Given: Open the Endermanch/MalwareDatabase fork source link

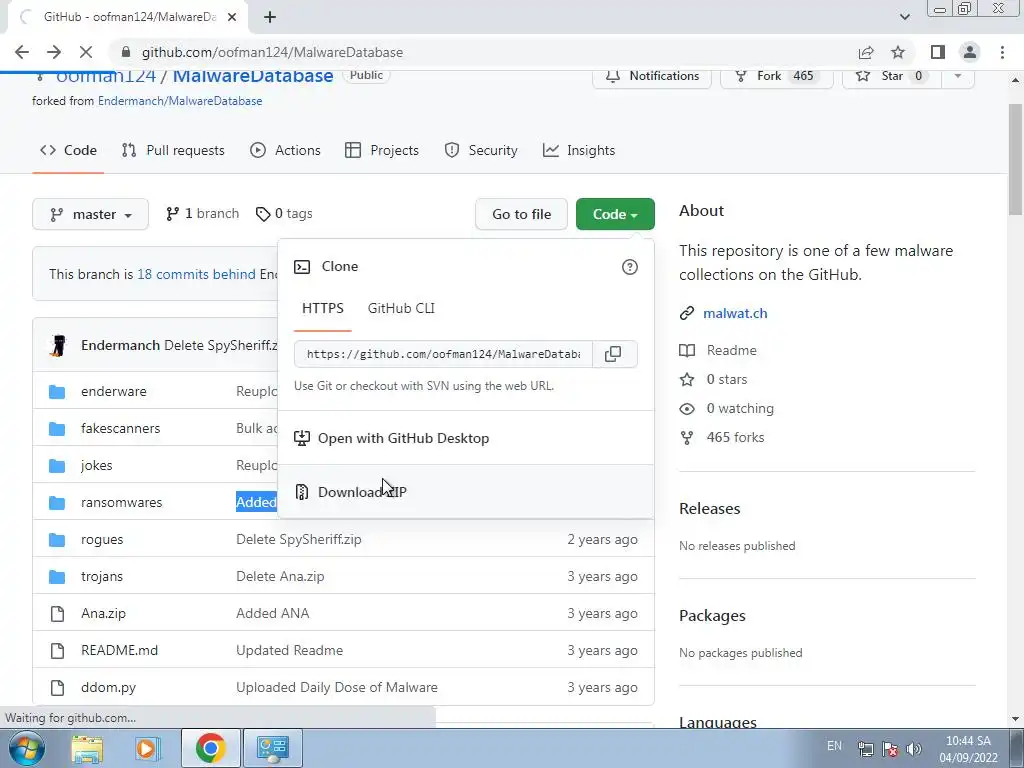Looking at the screenshot, I should click(180, 101).
